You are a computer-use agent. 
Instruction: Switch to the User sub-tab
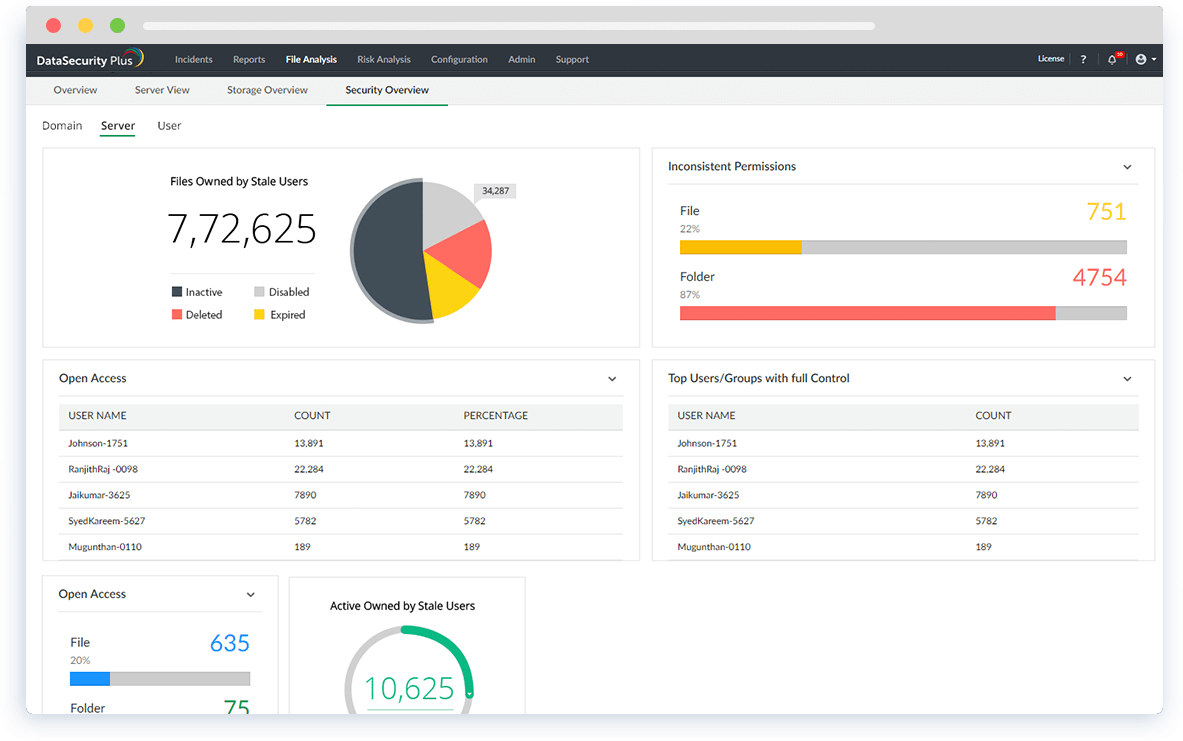tap(169, 126)
